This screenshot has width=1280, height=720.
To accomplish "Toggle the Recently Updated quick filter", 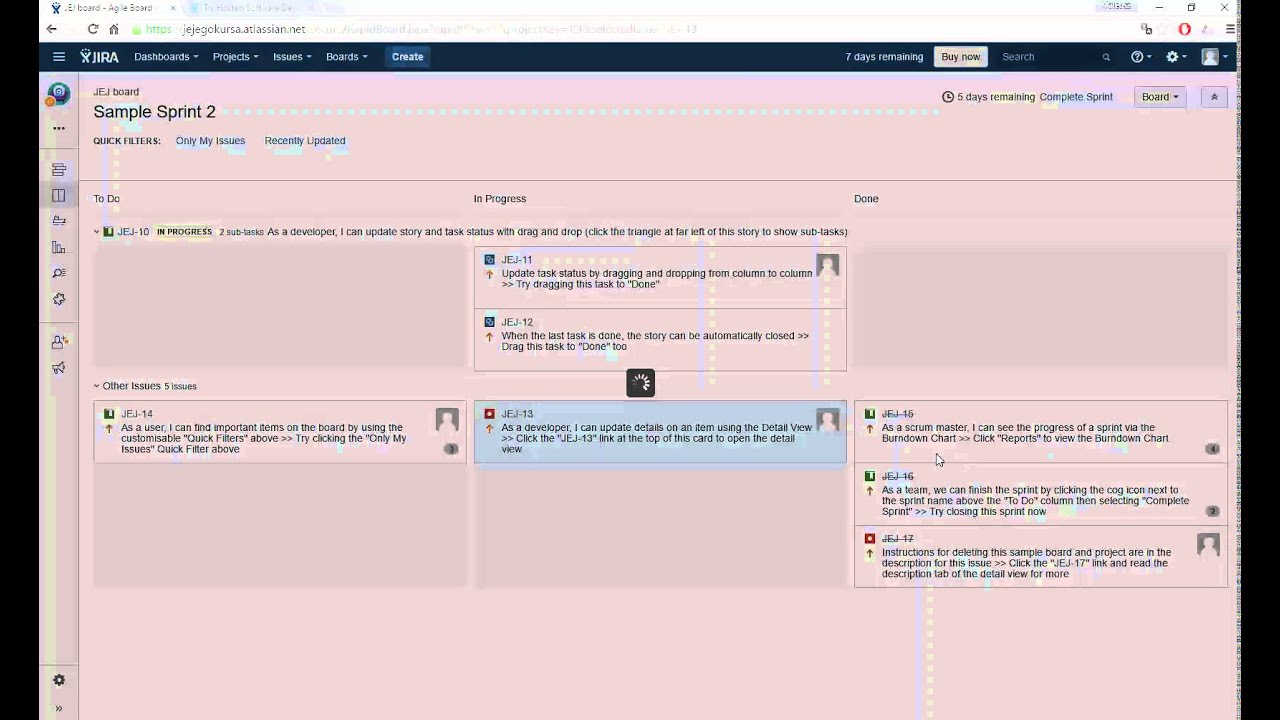I will (305, 141).
